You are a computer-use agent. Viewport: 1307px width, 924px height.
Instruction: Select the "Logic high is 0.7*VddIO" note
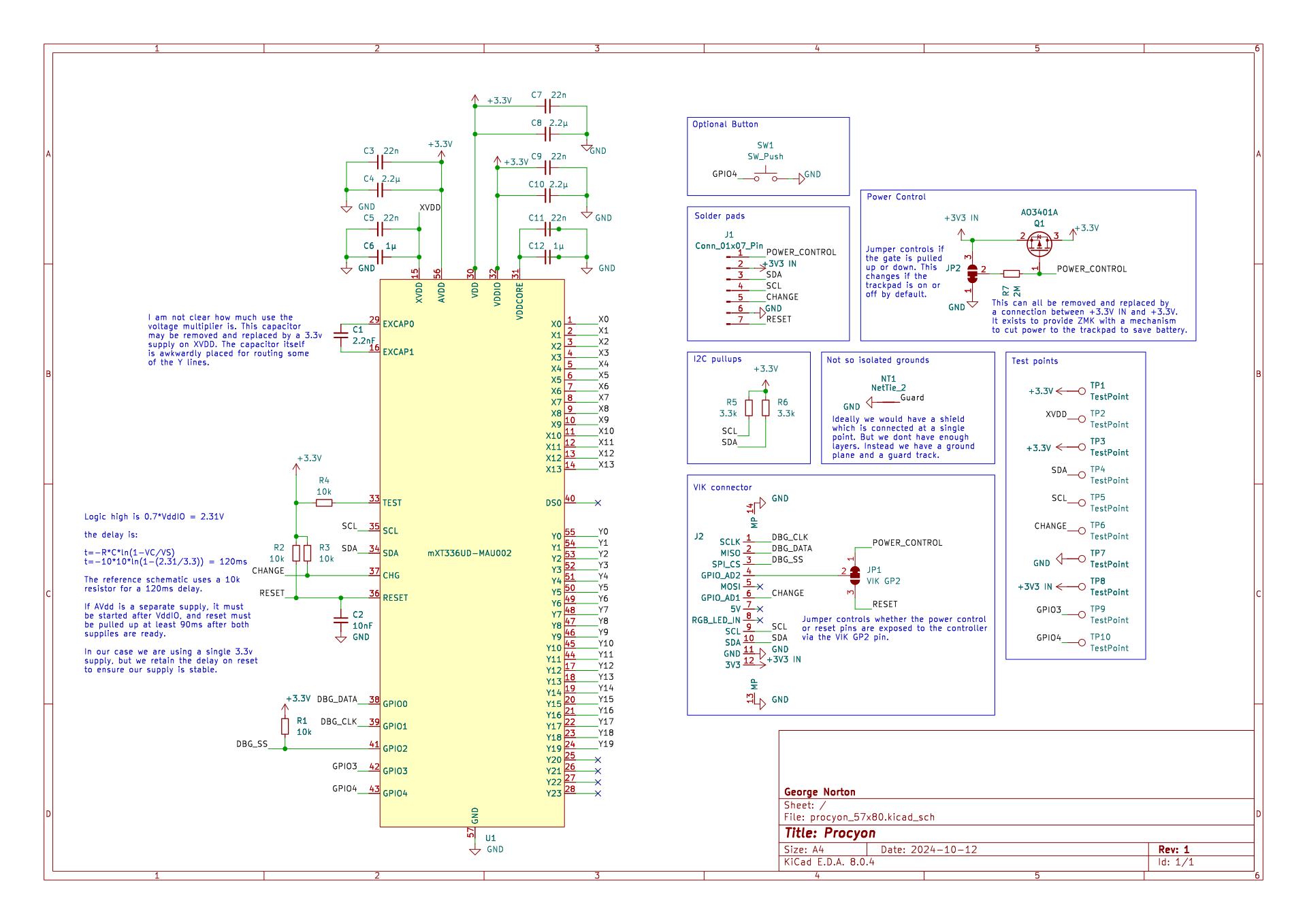tap(154, 516)
